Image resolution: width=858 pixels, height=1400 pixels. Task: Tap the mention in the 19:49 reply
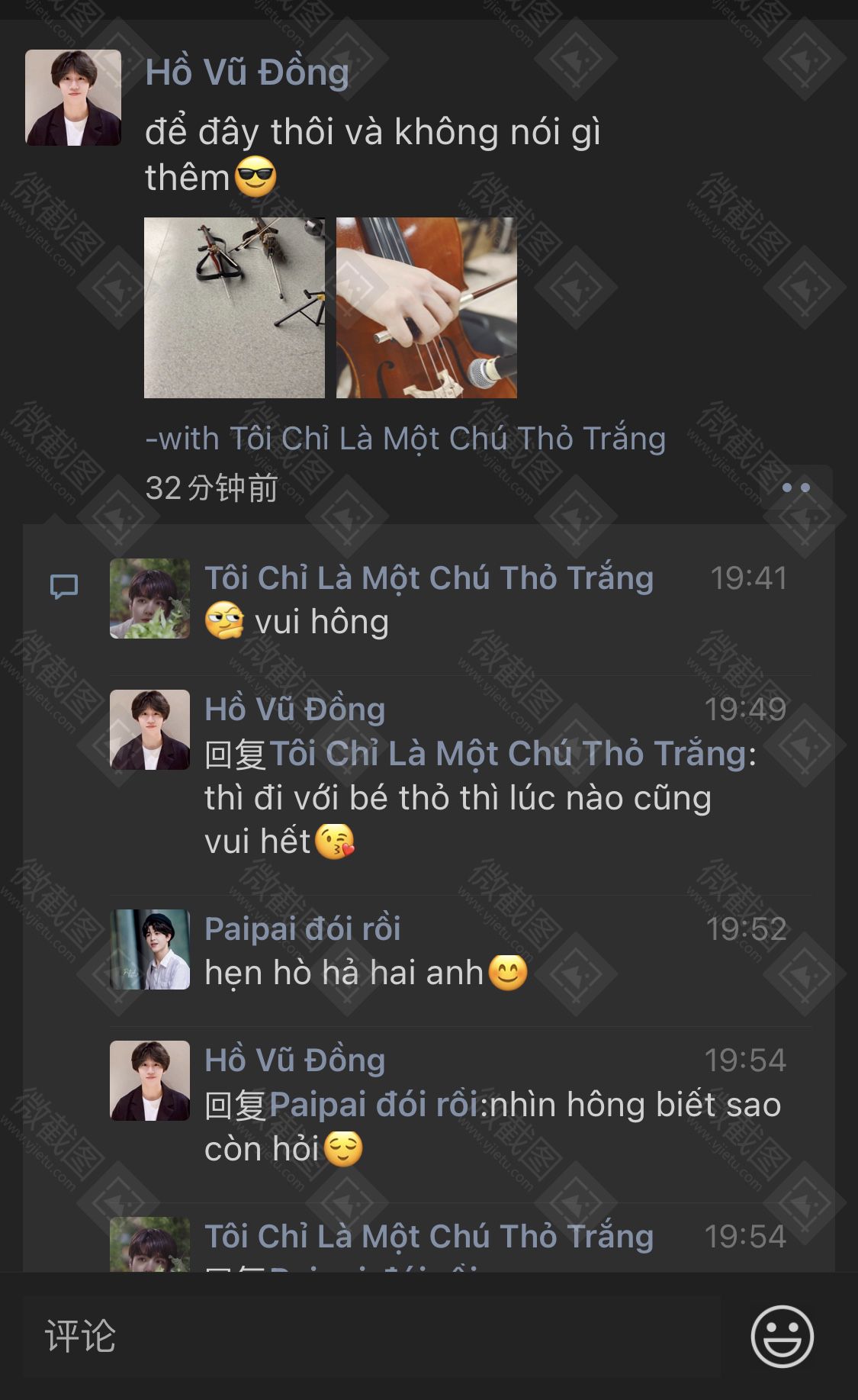point(508,754)
